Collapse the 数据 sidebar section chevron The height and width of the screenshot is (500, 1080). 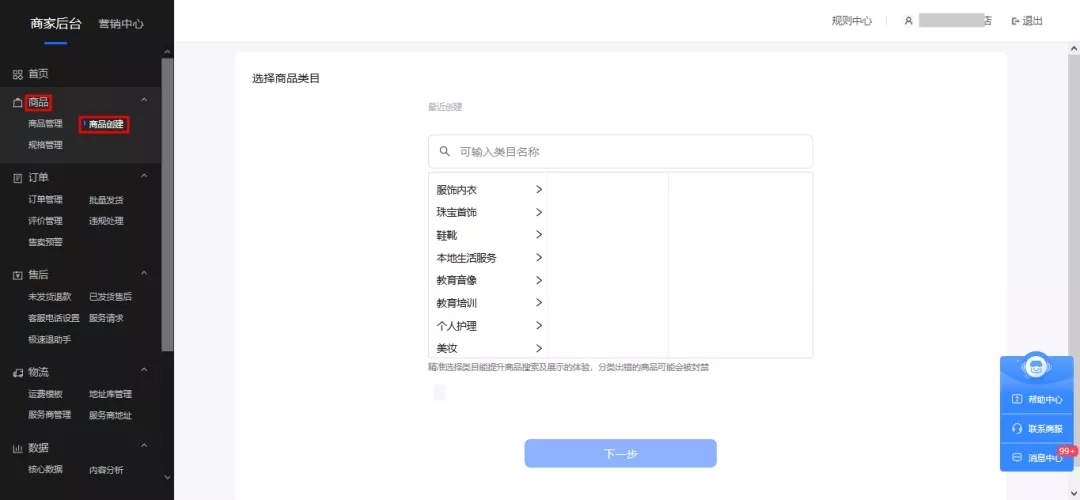point(144,446)
